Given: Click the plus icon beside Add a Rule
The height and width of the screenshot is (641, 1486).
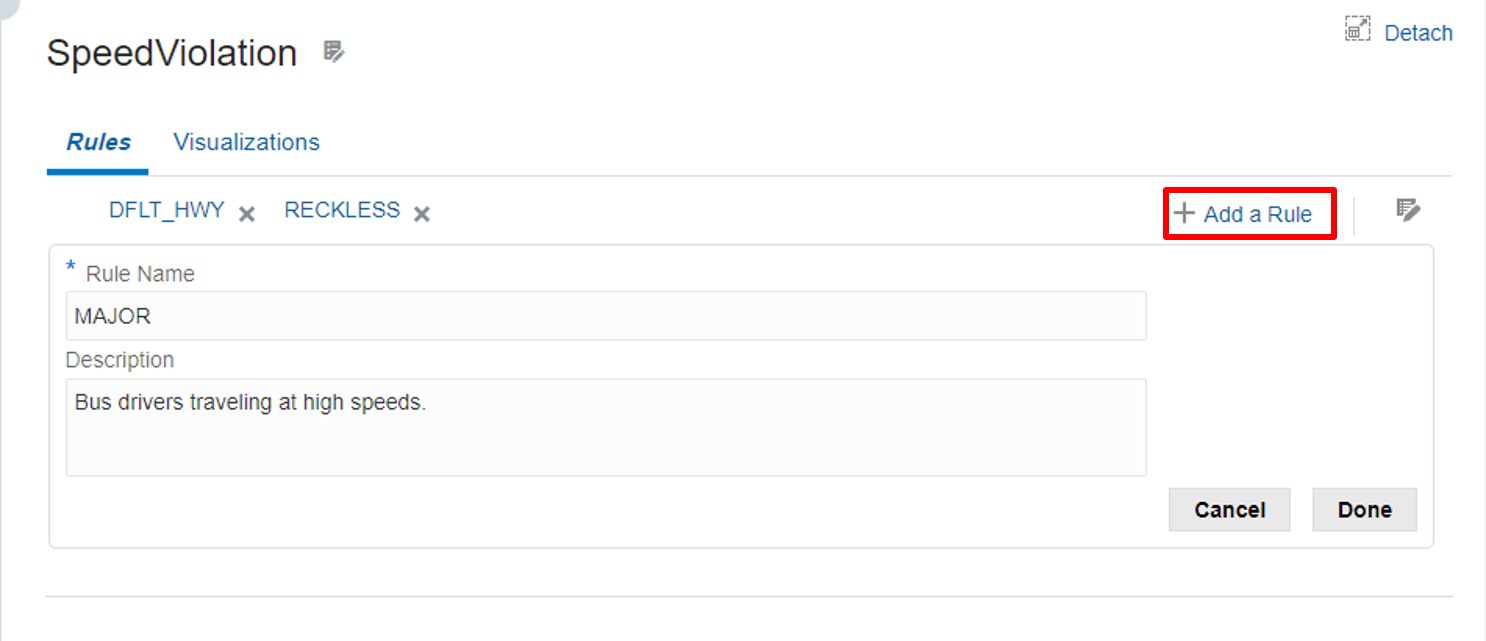Looking at the screenshot, I should click(x=1185, y=213).
